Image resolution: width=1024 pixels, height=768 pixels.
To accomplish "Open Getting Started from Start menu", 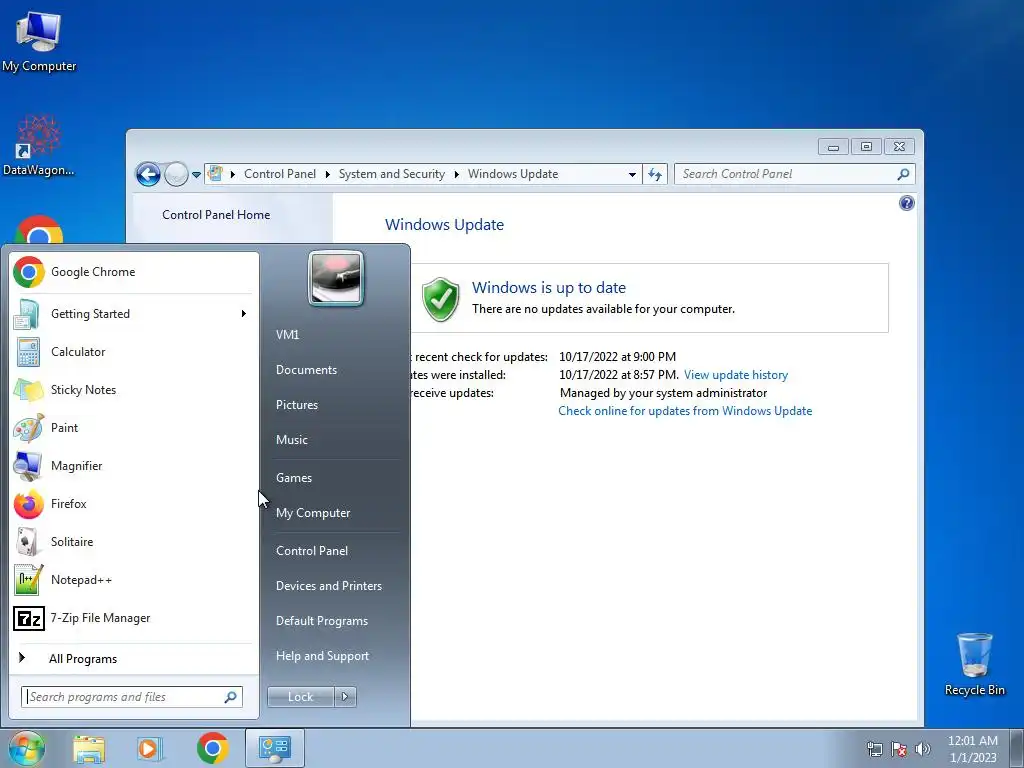I will pyautogui.click(x=134, y=313).
